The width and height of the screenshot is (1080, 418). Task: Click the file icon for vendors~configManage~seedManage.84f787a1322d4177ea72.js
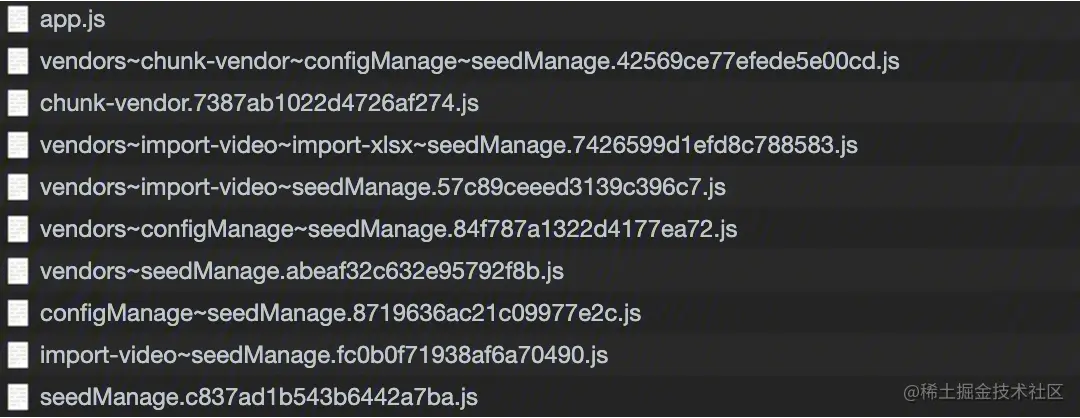coord(16,229)
